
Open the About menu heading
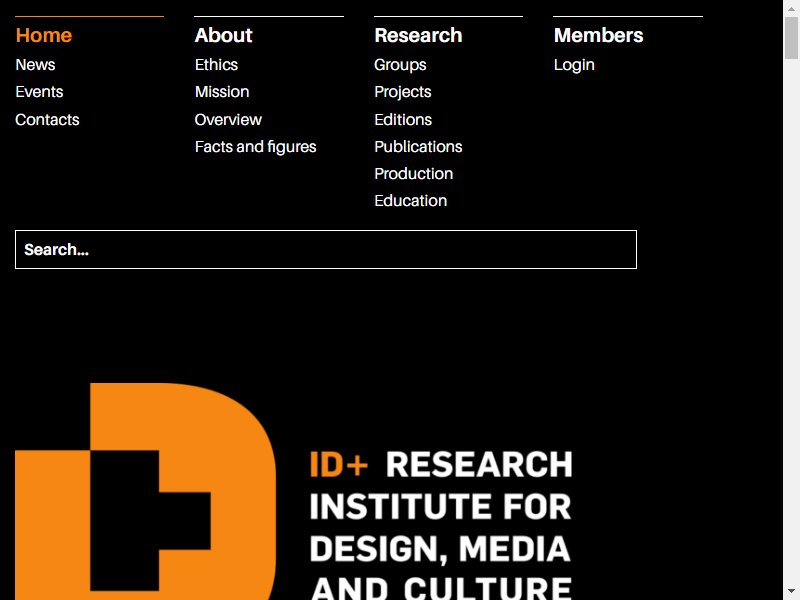point(223,35)
